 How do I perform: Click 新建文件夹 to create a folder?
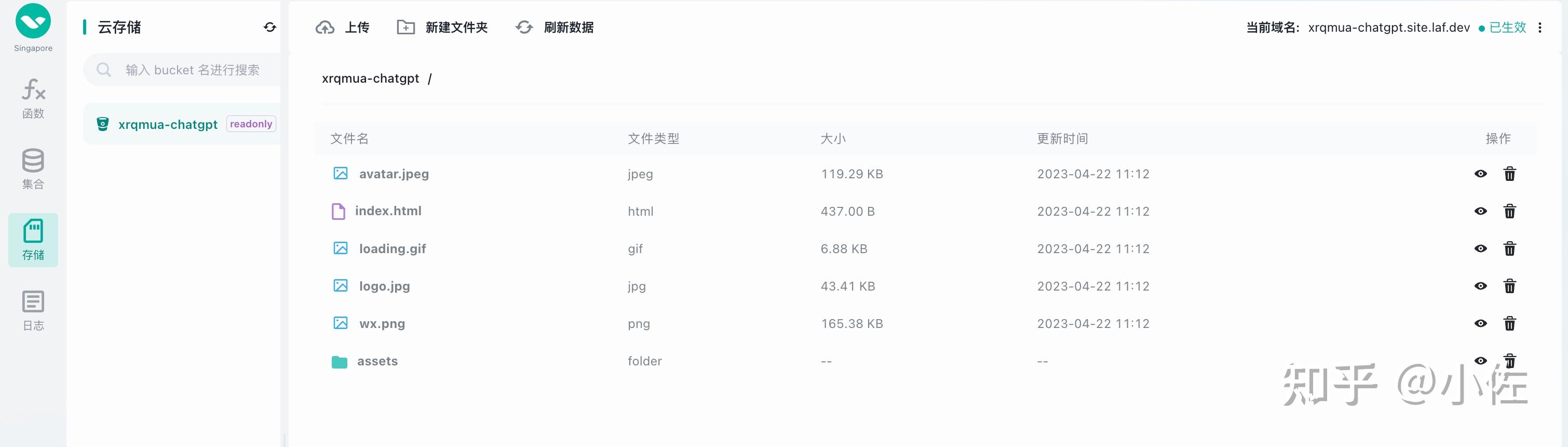[x=442, y=28]
